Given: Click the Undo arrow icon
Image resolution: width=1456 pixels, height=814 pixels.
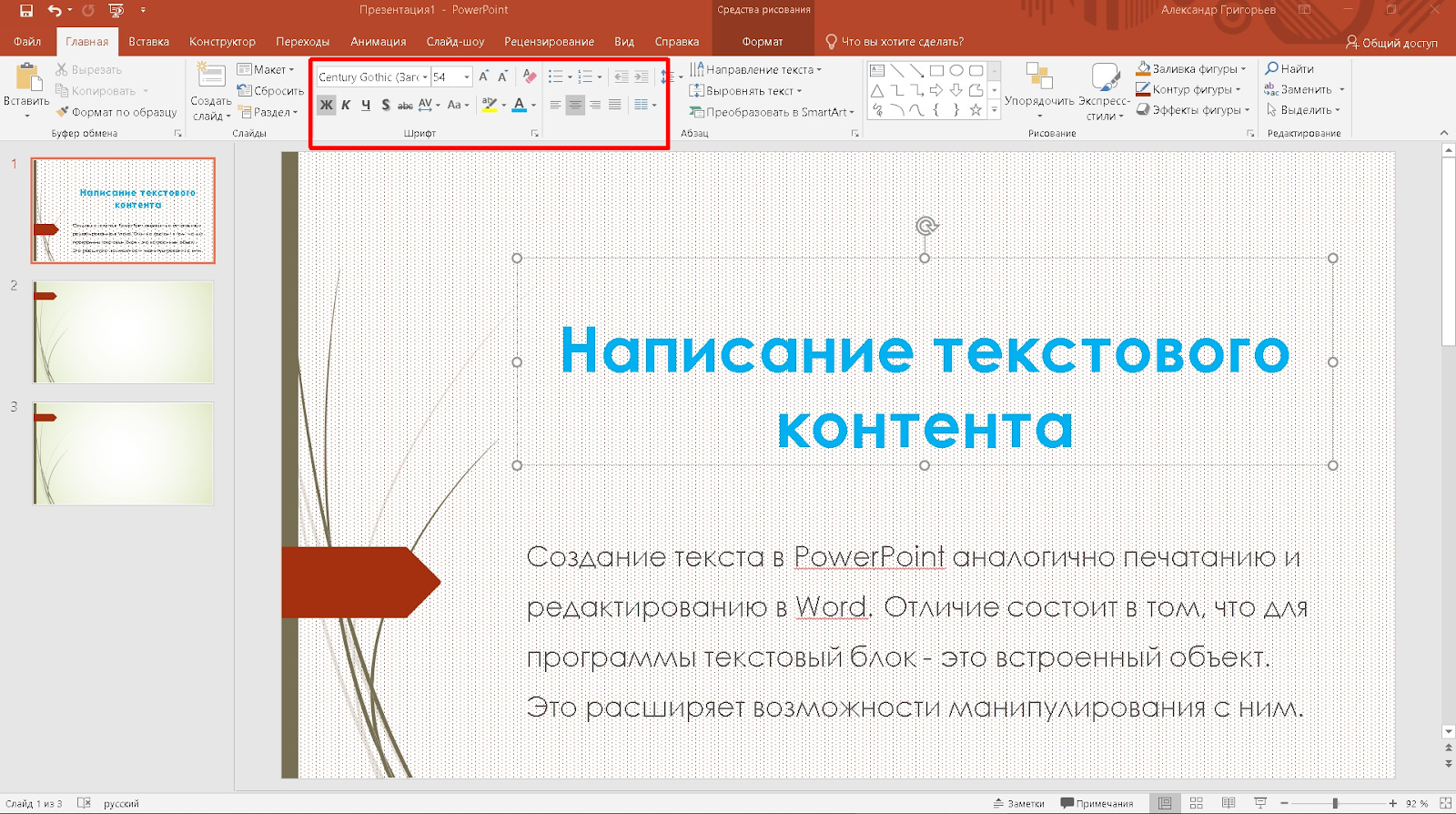Looking at the screenshot, I should tap(55, 11).
